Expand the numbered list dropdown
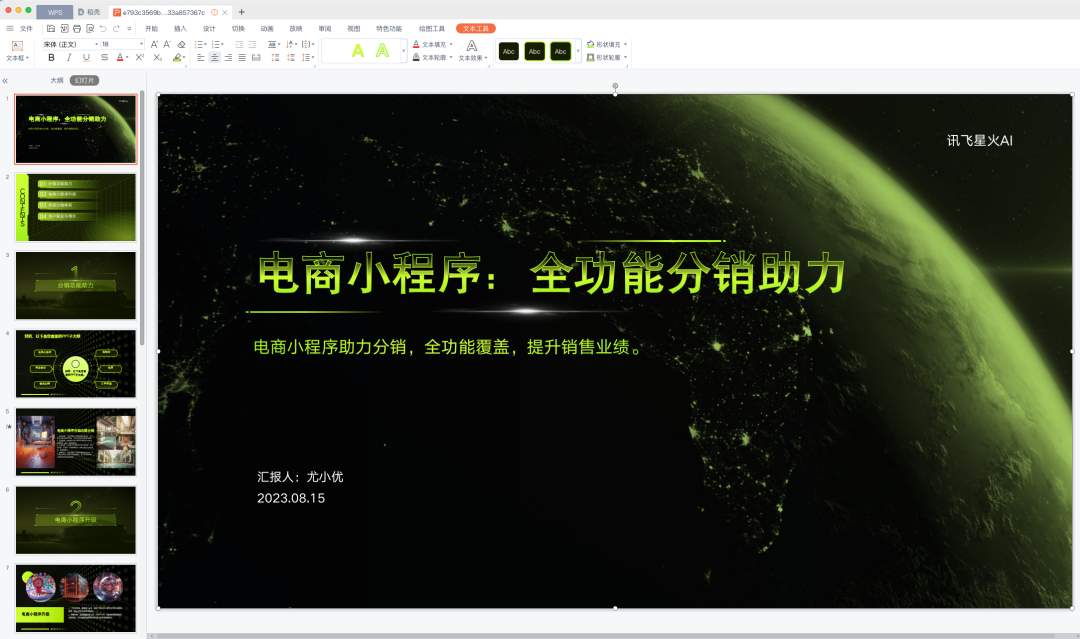Image resolution: width=1080 pixels, height=639 pixels. tap(222, 44)
